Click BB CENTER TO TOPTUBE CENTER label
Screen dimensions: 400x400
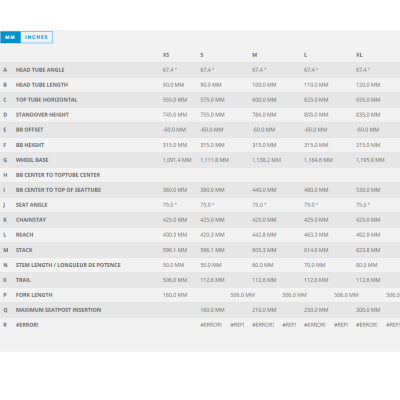click(x=58, y=175)
